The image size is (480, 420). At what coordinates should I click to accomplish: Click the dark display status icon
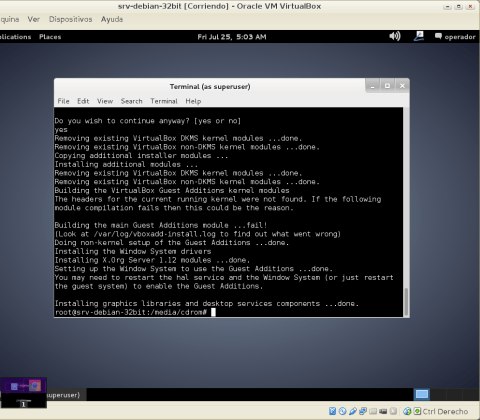point(383,411)
